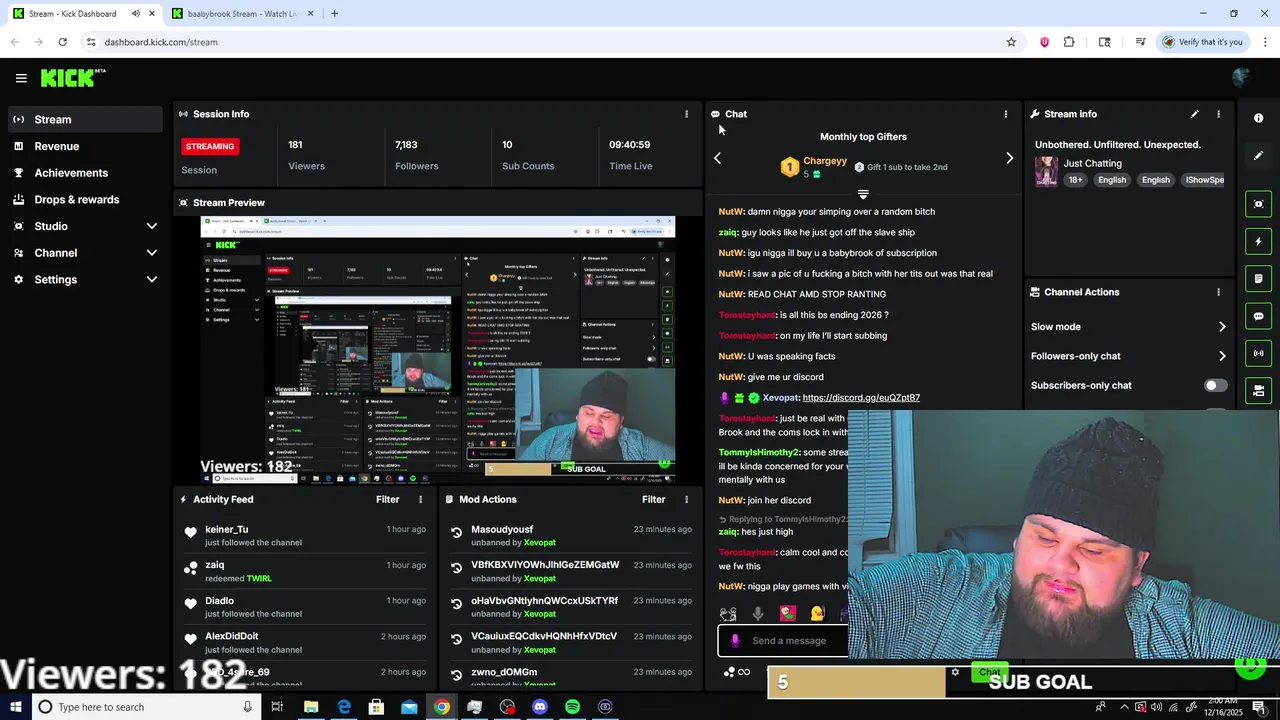Open Stream info panel options menu
Screen dimensions: 1280x720
(1218, 114)
